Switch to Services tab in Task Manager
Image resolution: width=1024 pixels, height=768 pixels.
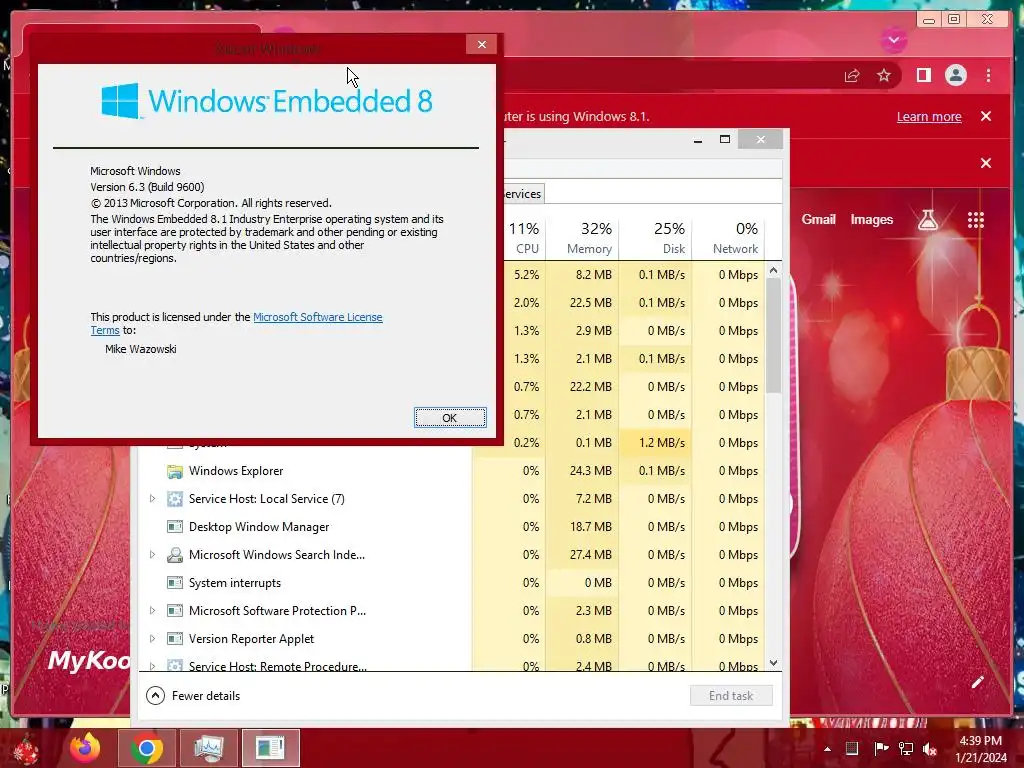523,194
